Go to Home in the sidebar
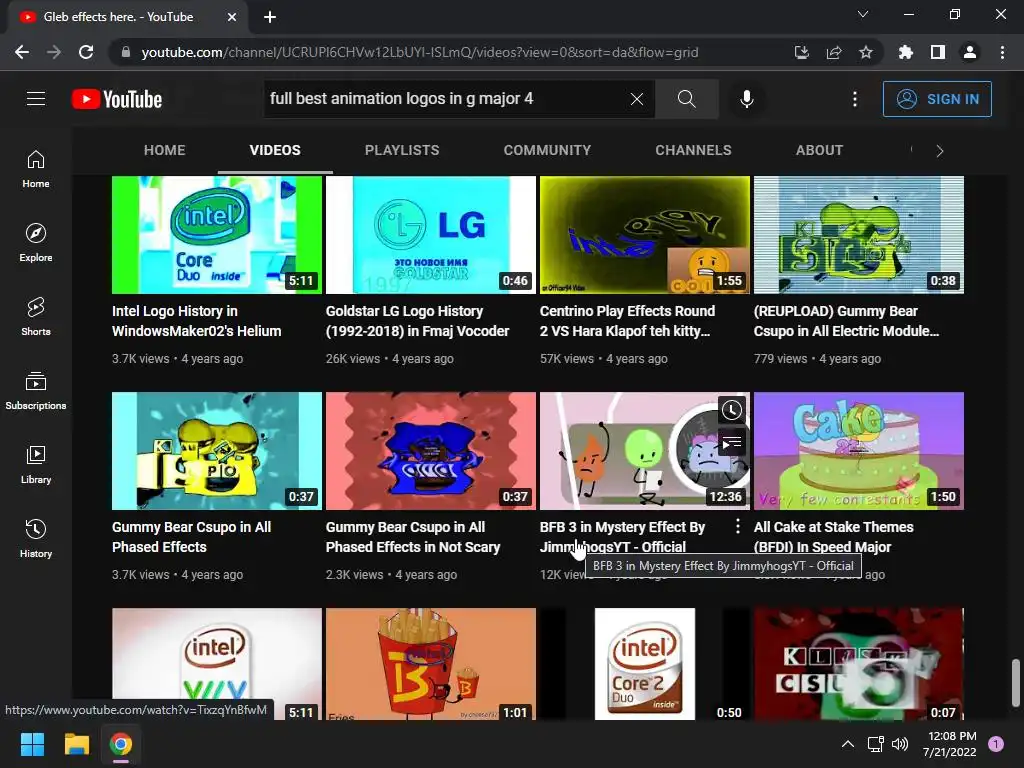The height and width of the screenshot is (768, 1024). coord(36,169)
